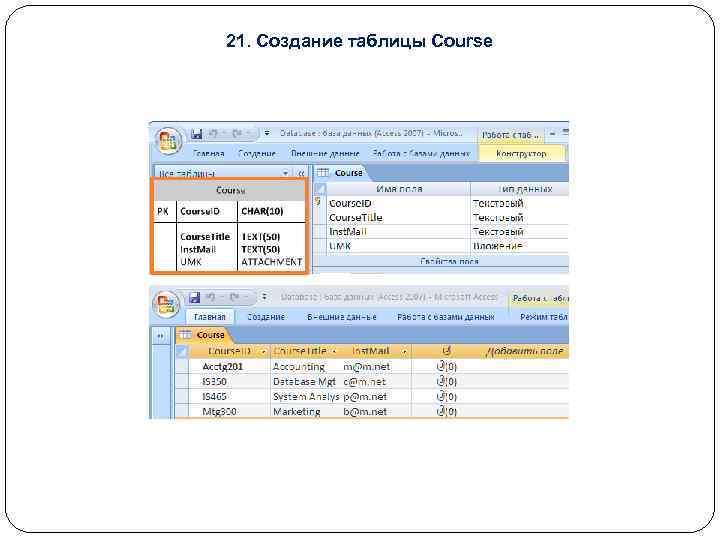Click table icon on Design view Course tab
The width and height of the screenshot is (720, 540).
323,173
